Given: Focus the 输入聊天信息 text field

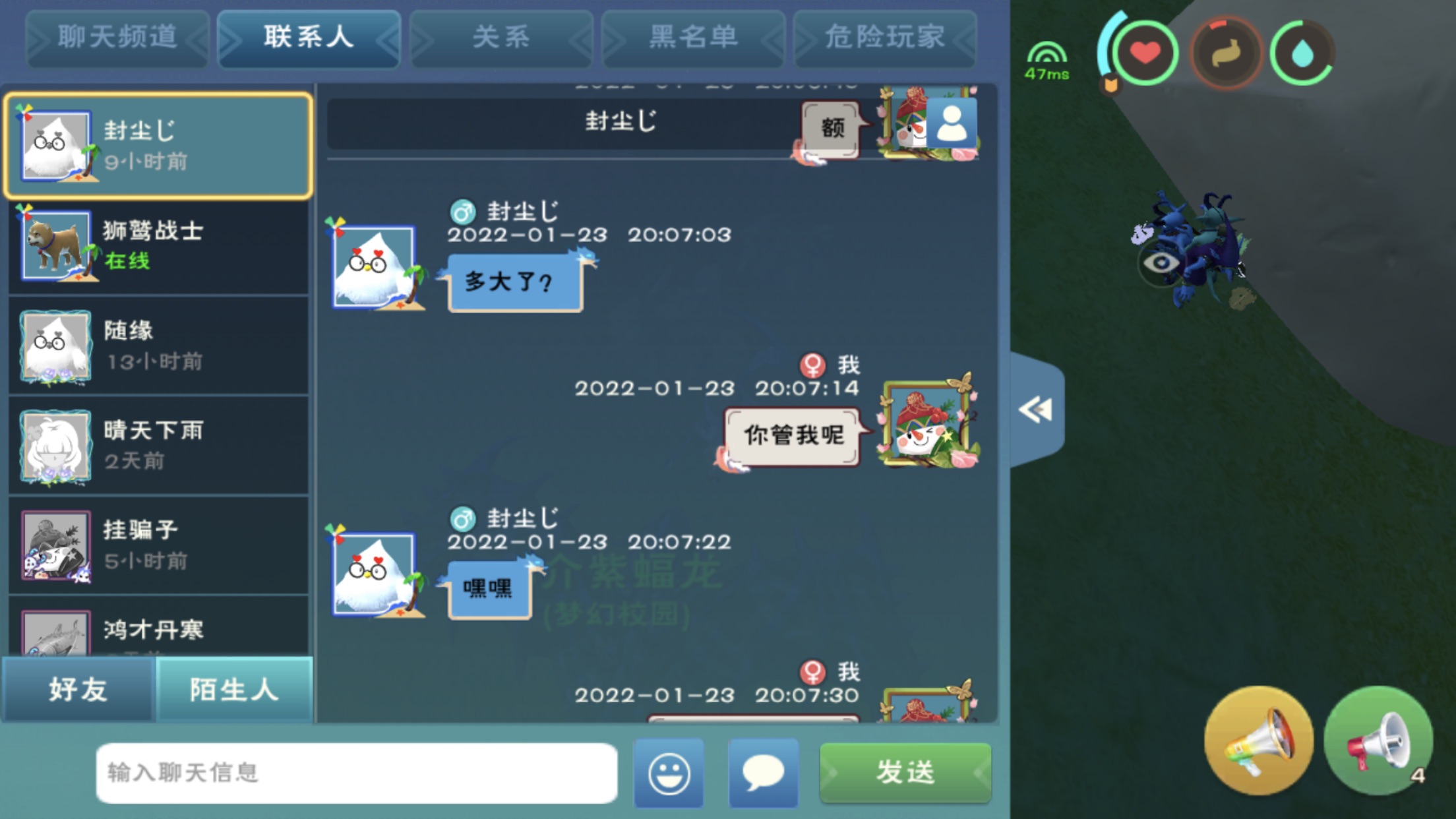Looking at the screenshot, I should 357,773.
